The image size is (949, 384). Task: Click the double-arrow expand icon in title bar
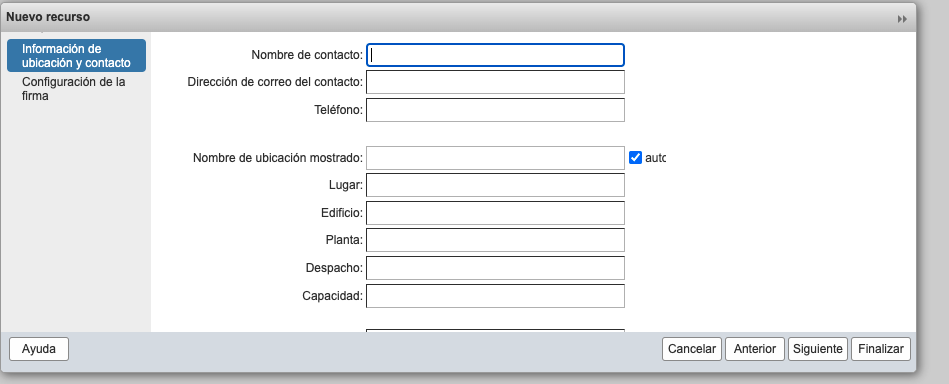[902, 19]
